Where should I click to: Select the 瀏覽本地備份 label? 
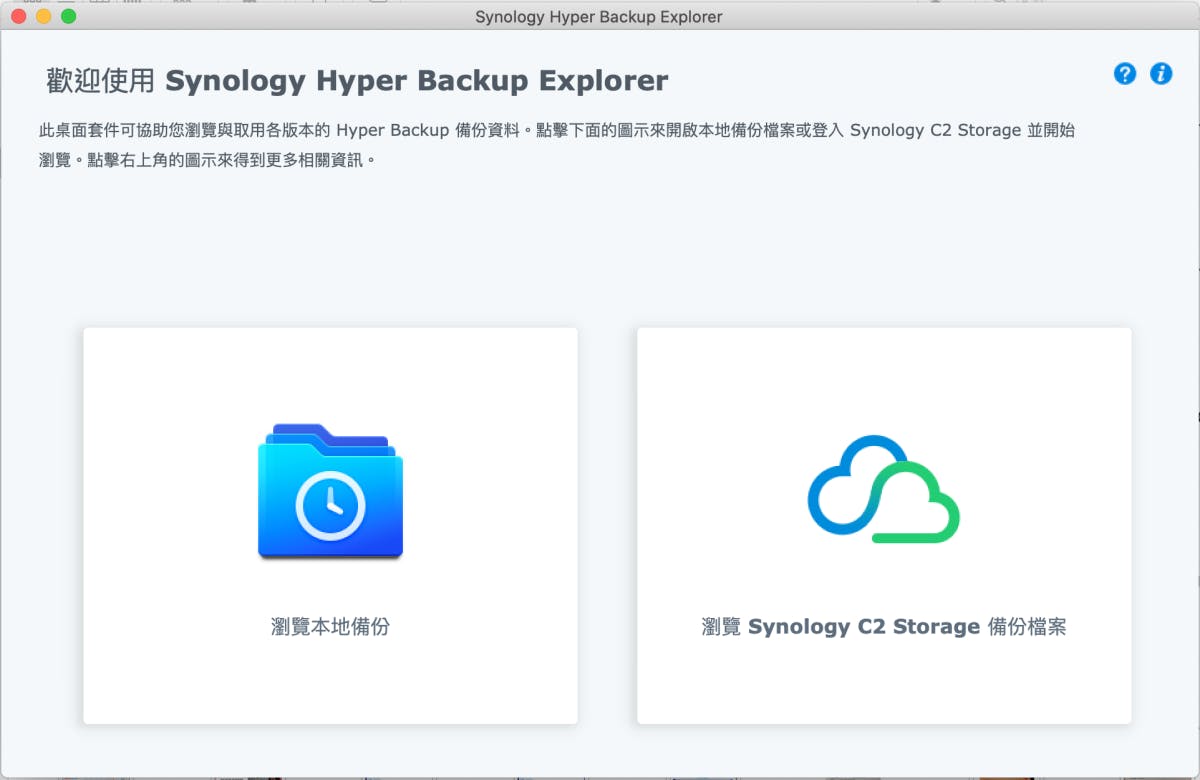pos(330,627)
